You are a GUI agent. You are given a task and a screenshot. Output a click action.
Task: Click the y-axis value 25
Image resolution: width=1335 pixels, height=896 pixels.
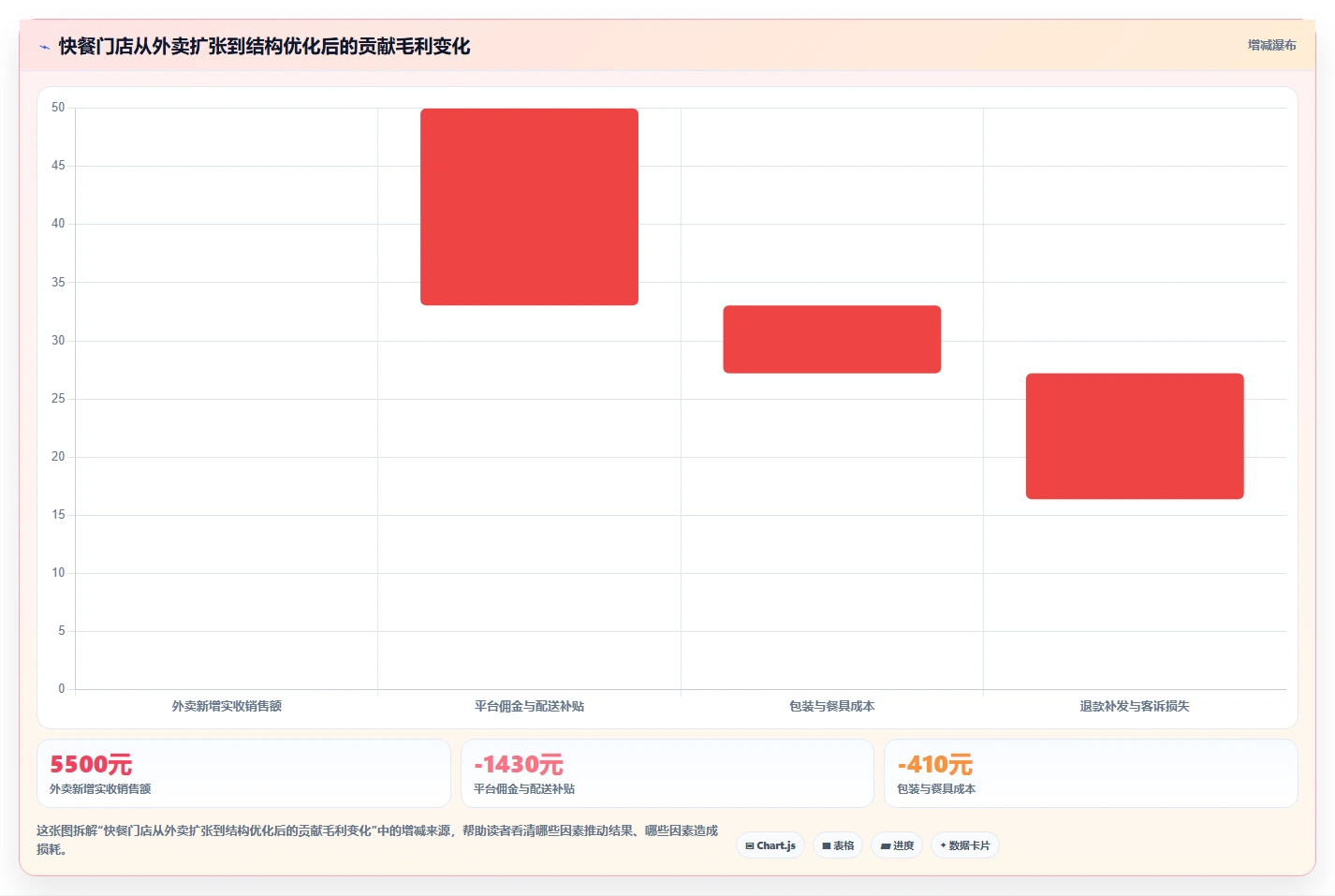click(58, 399)
